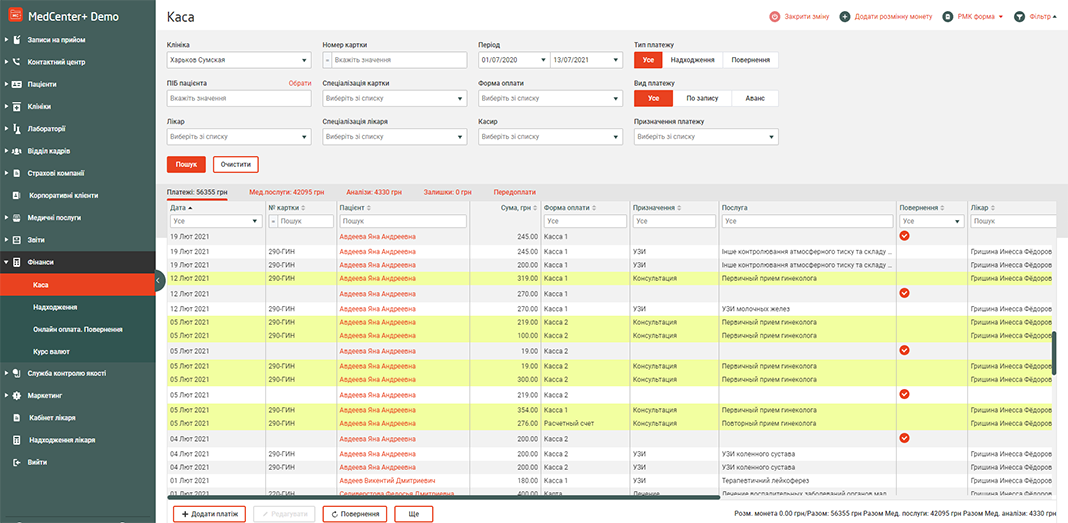The height and width of the screenshot is (523, 1068).
Task: Select 'Повернення' payment type toggle
Action: 750,60
